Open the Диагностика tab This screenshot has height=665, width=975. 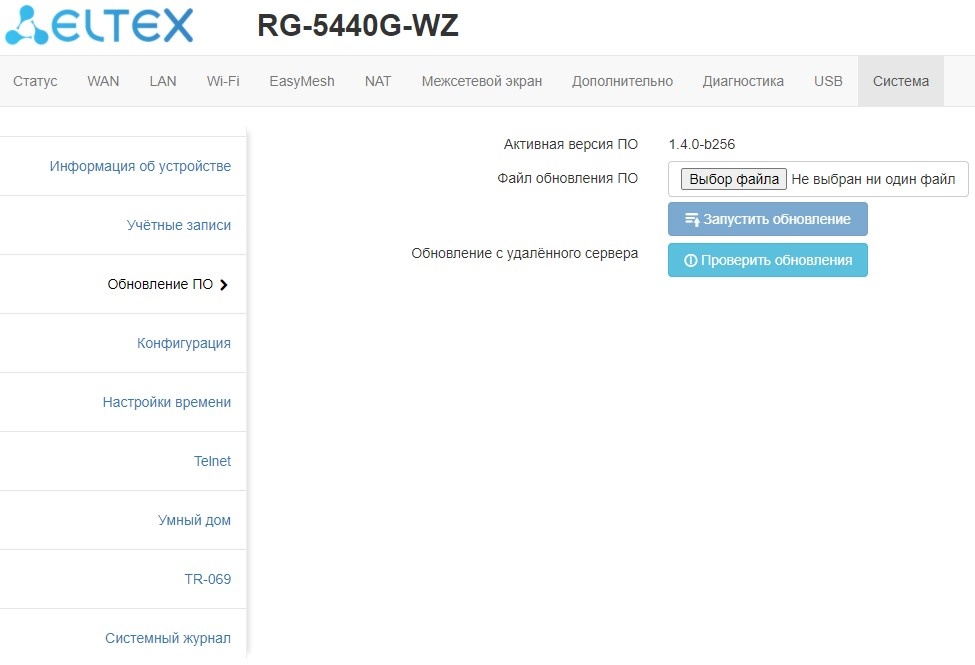coord(743,81)
